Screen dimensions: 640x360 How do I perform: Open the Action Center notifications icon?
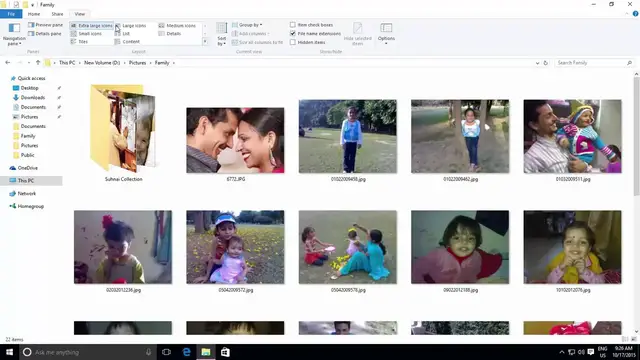click(590, 352)
